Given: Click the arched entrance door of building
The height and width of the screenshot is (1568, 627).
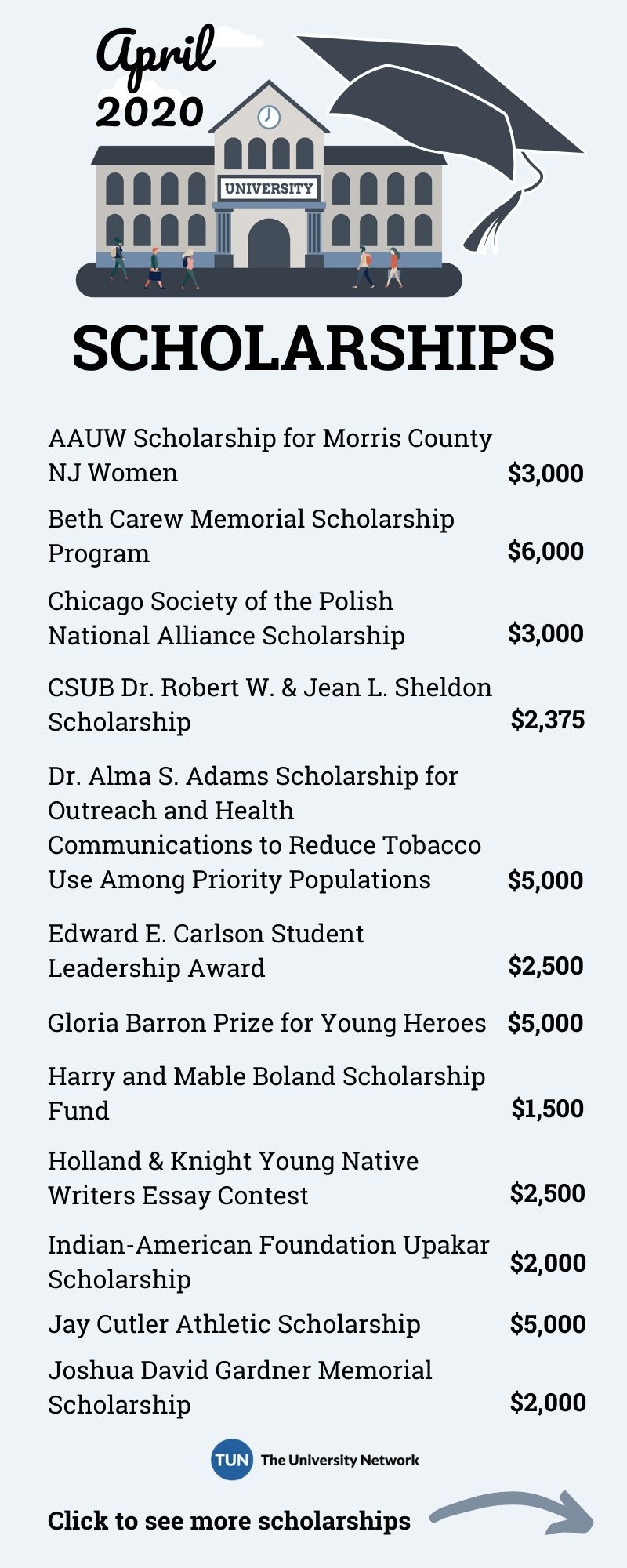Looking at the screenshot, I should pyautogui.click(x=269, y=243).
